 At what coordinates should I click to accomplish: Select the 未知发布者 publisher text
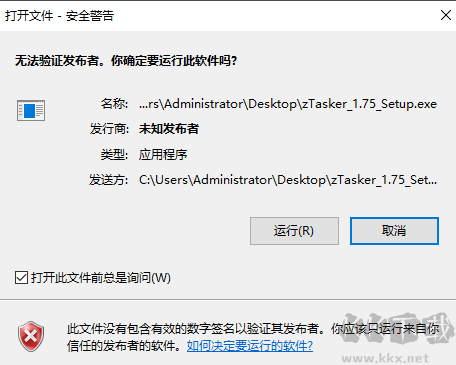[x=169, y=129]
